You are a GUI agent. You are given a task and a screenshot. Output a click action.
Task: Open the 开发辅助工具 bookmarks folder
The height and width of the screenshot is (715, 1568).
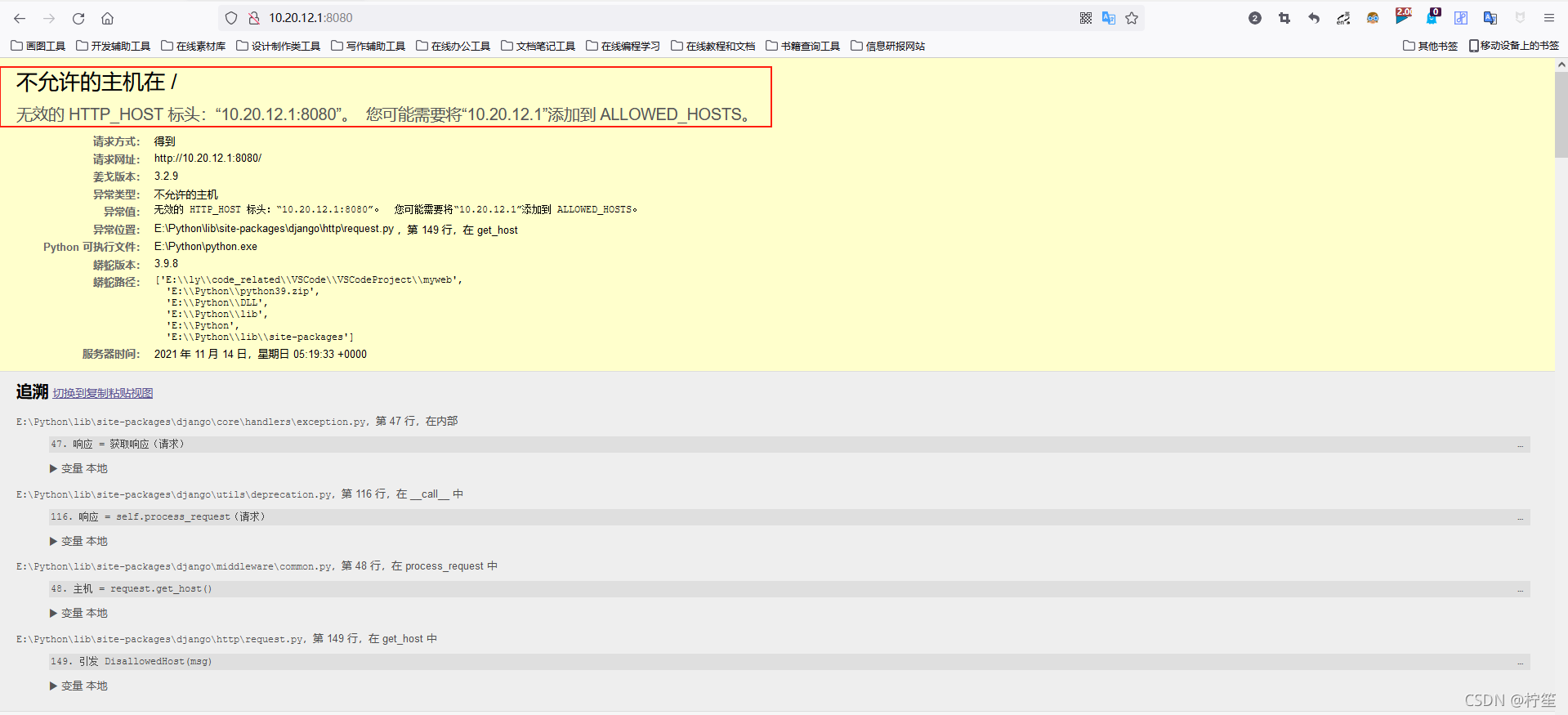(114, 46)
